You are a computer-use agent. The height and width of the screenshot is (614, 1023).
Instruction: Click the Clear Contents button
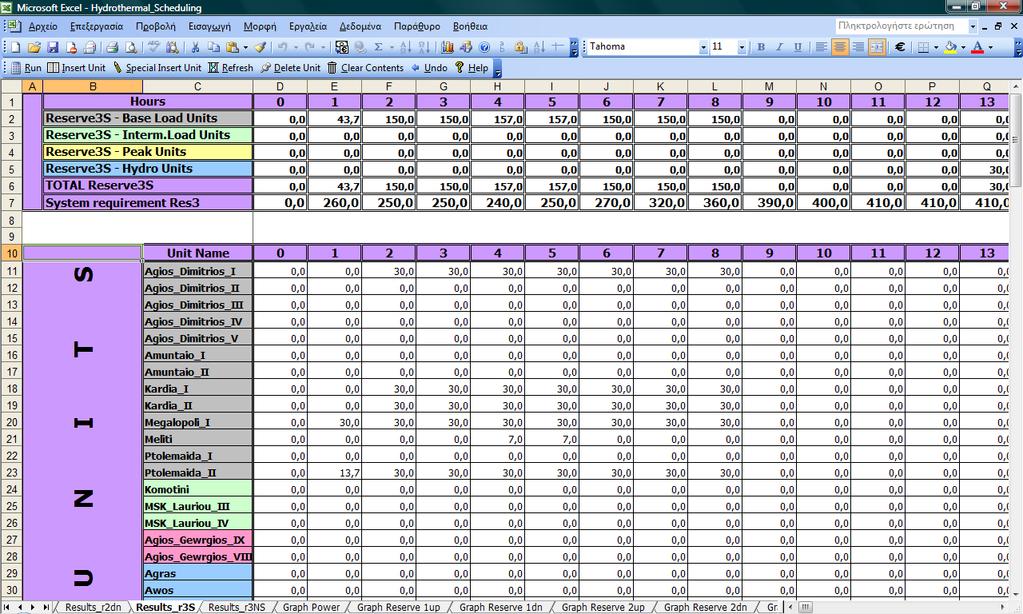(365, 68)
